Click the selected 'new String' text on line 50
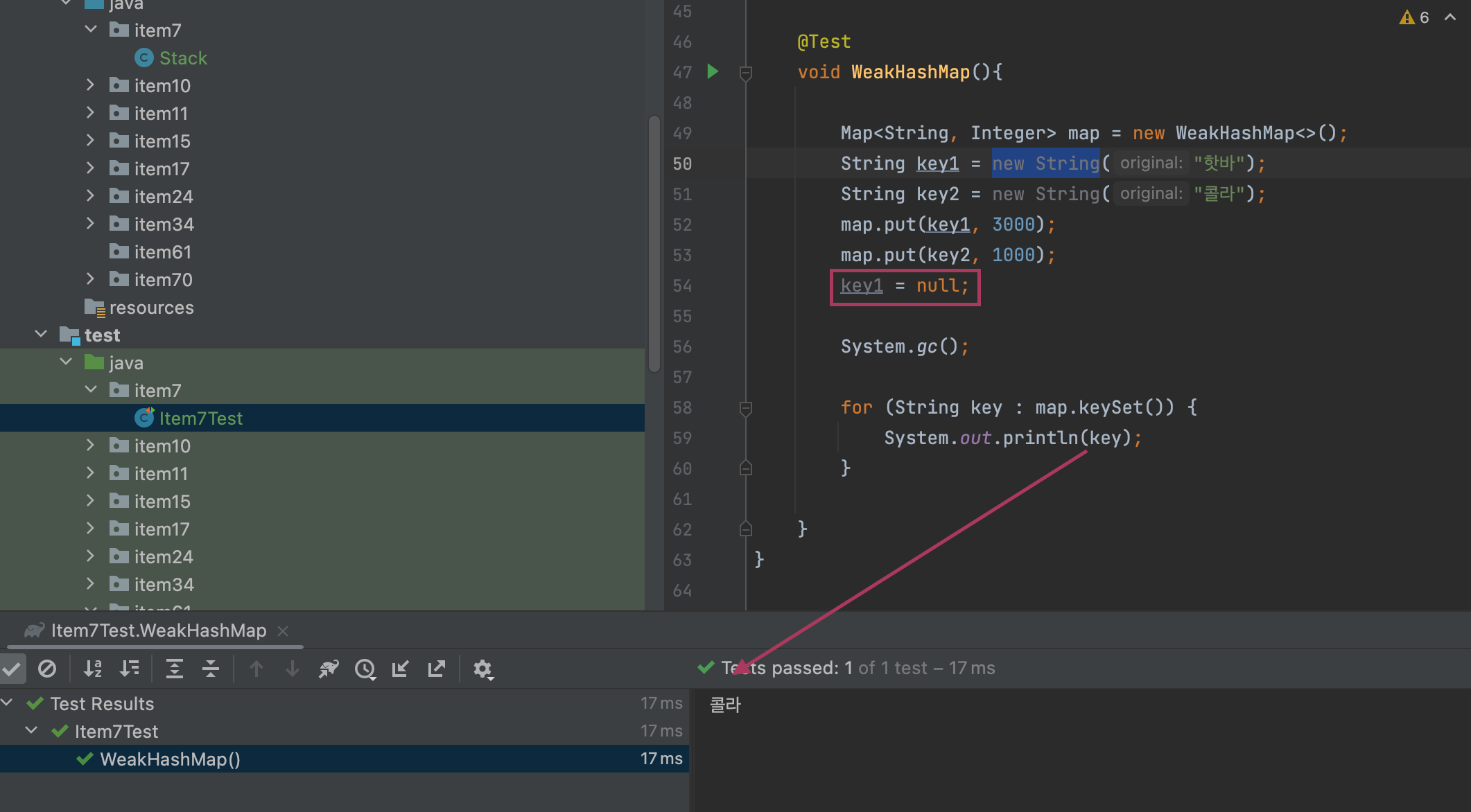1471x812 pixels. [1045, 164]
